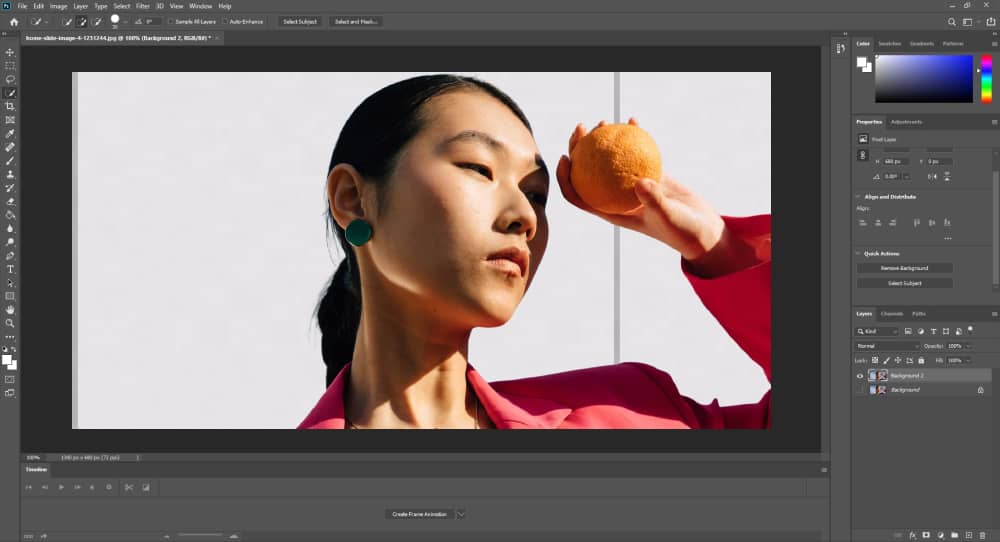Open dropdown arrow next to Create Frame Animation

(461, 514)
